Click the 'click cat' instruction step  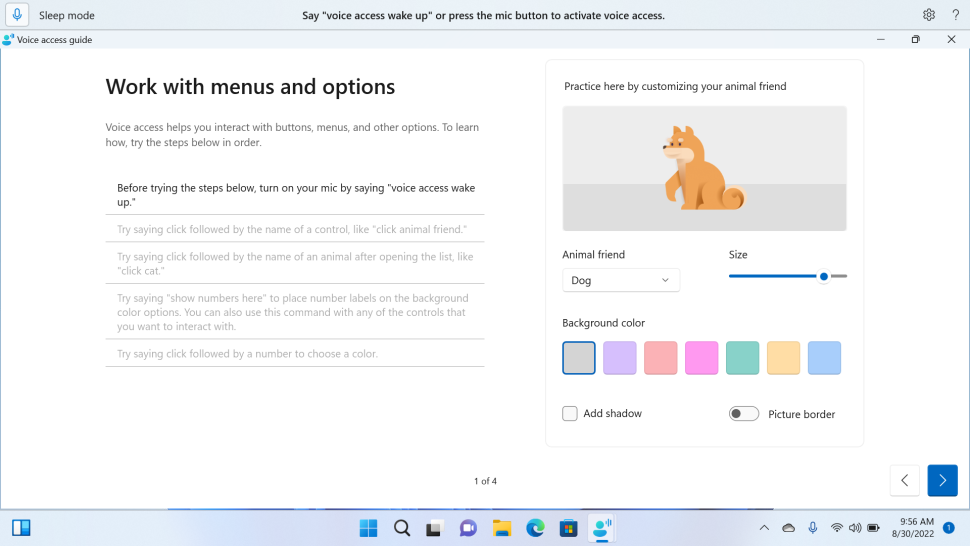click(x=294, y=263)
